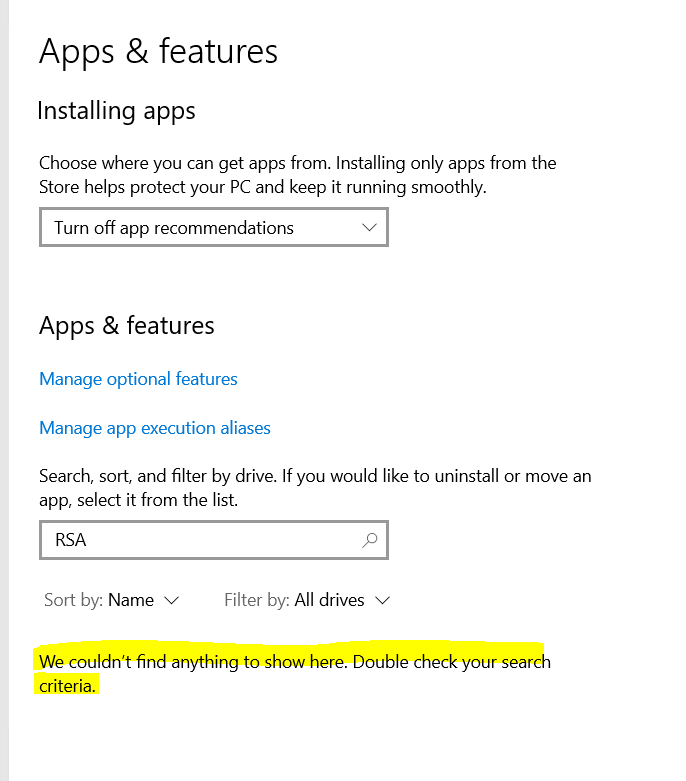Click the "Sort by:" label
The width and height of the screenshot is (686, 781).
coord(73,601)
